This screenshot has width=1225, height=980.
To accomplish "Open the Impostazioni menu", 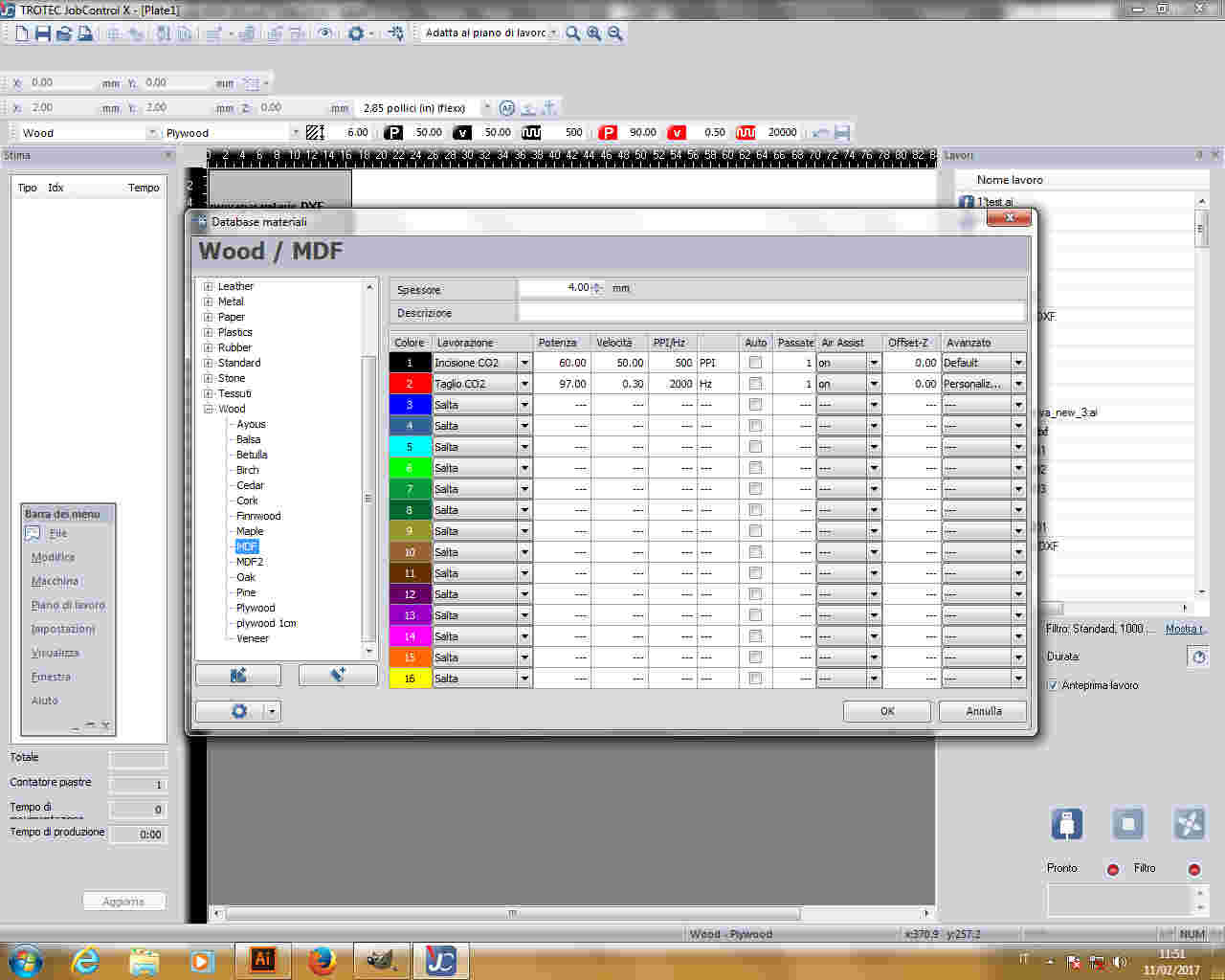I will [63, 629].
